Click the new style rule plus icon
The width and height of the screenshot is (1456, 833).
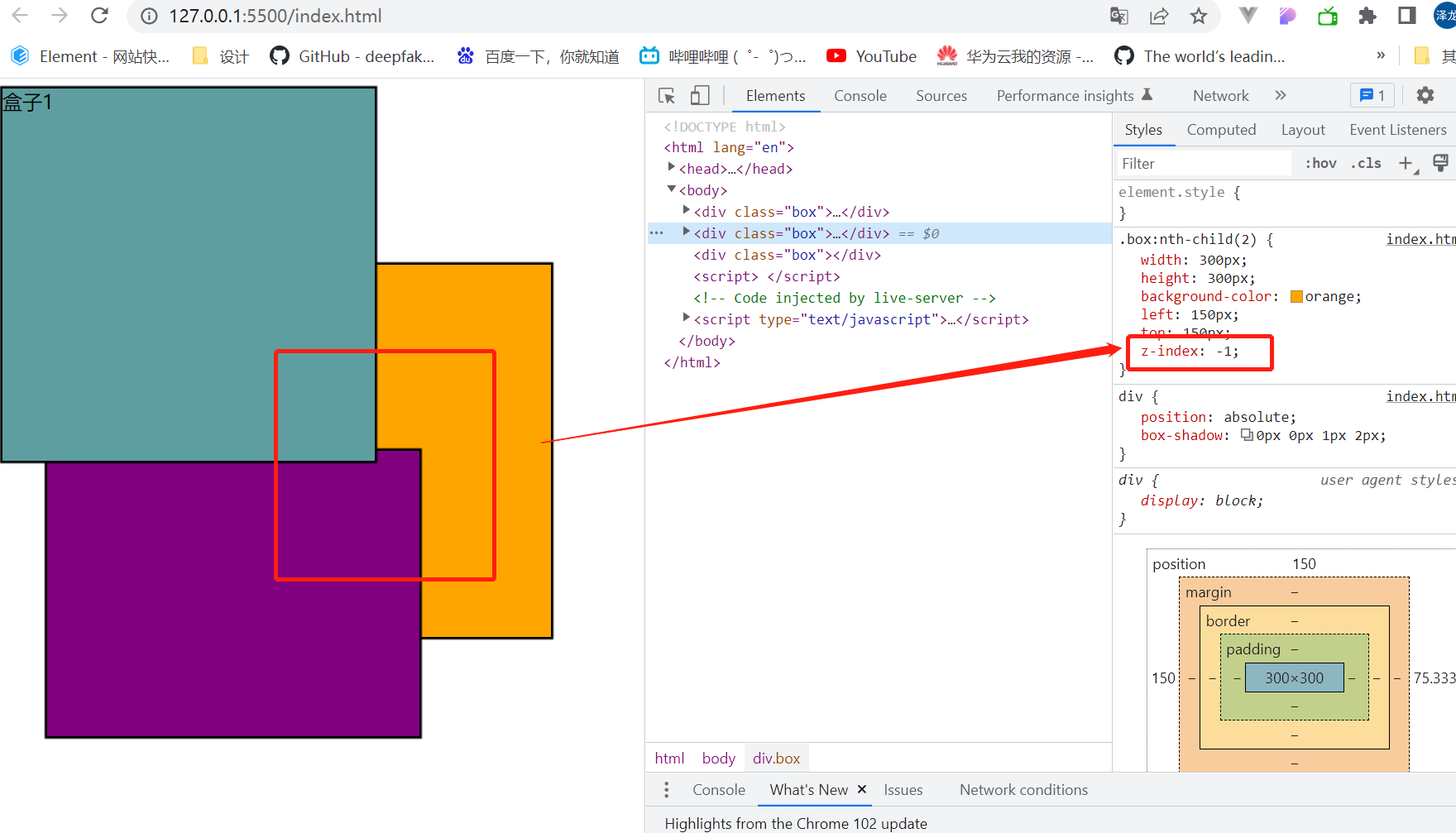(1406, 164)
